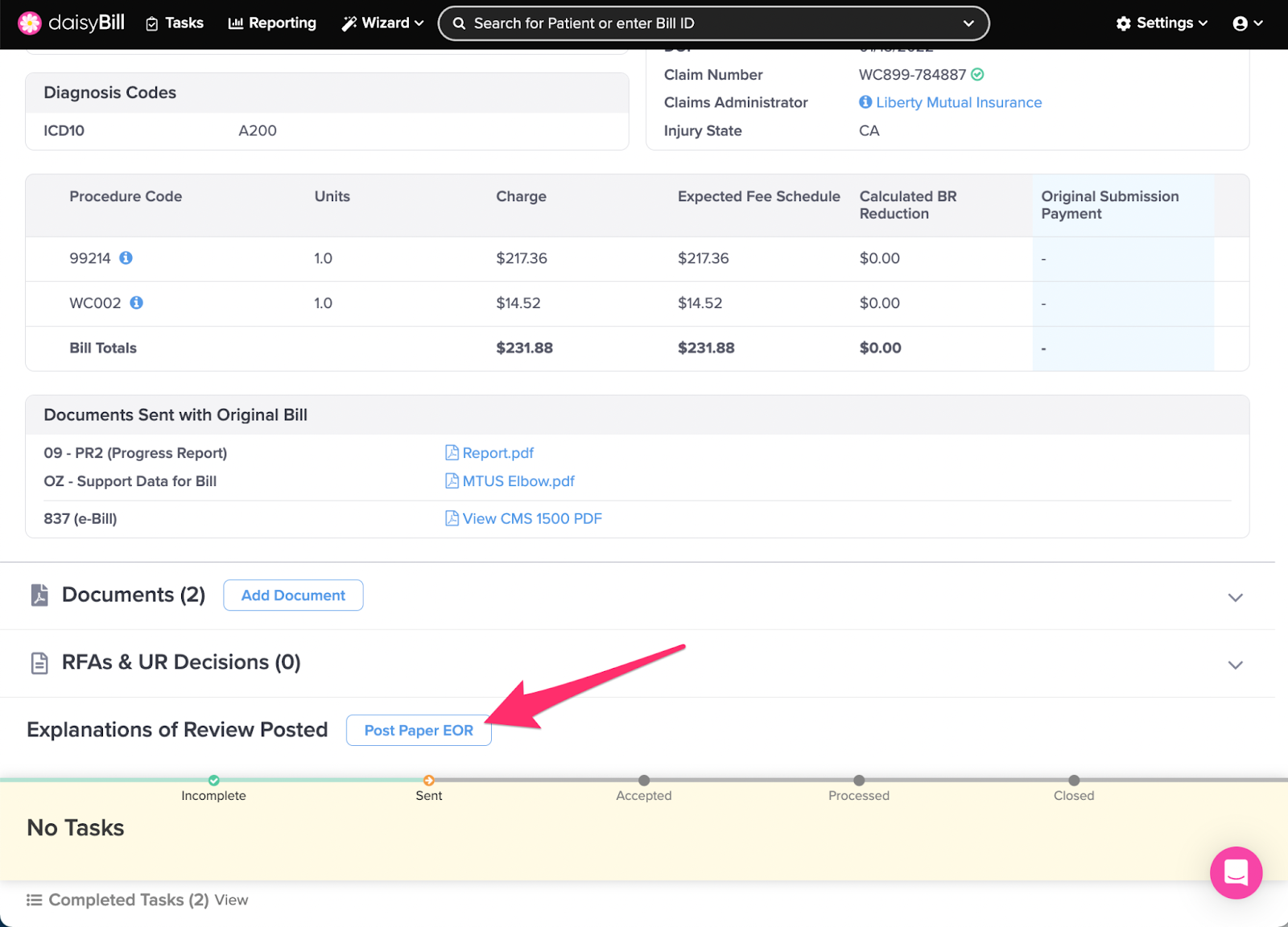Click the daisyBill logo
The height and width of the screenshot is (927, 1288).
[x=71, y=23]
